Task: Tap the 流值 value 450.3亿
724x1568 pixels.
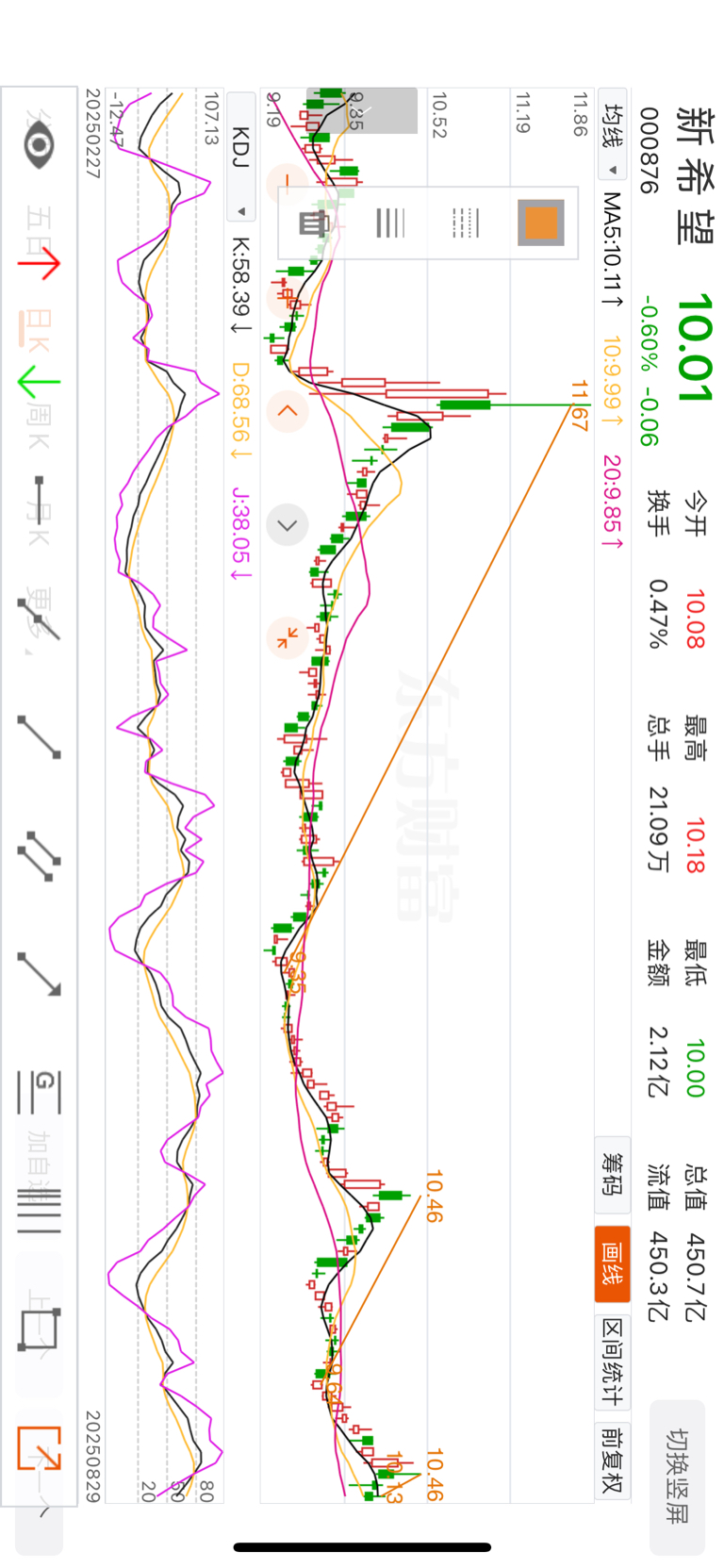Action: pyautogui.click(x=658, y=1277)
